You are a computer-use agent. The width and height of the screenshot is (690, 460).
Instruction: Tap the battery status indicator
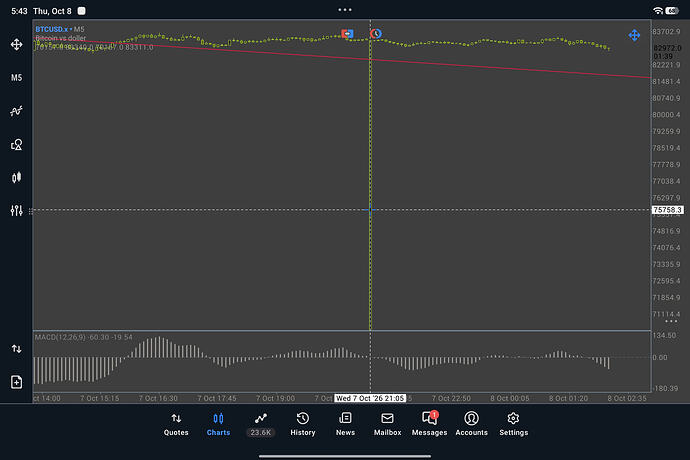[x=672, y=11]
